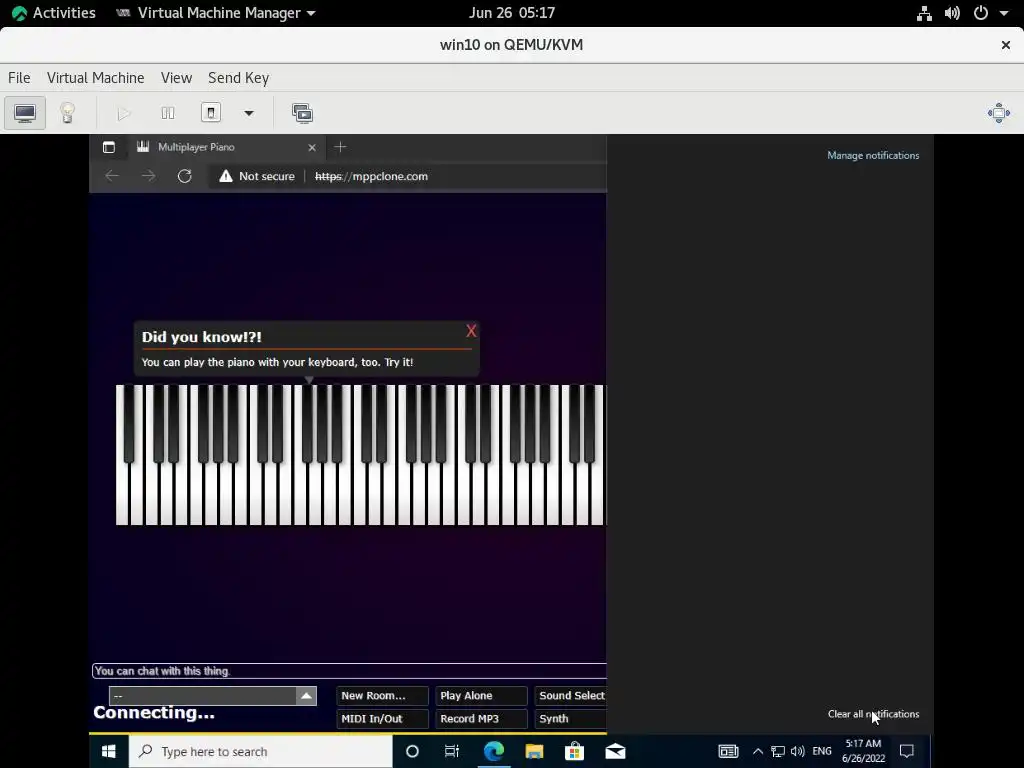Image resolution: width=1024 pixels, height=768 pixels.
Task: Click the Play Alone button
Action: [481, 696]
